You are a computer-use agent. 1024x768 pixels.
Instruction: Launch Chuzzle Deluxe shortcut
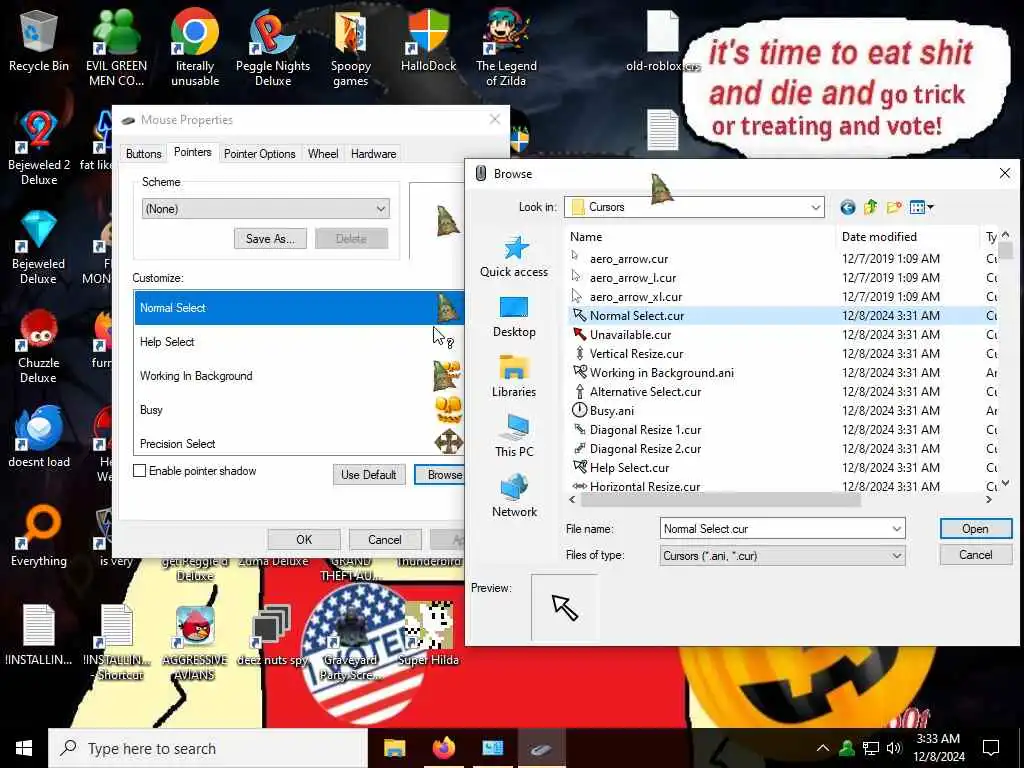[x=39, y=346]
